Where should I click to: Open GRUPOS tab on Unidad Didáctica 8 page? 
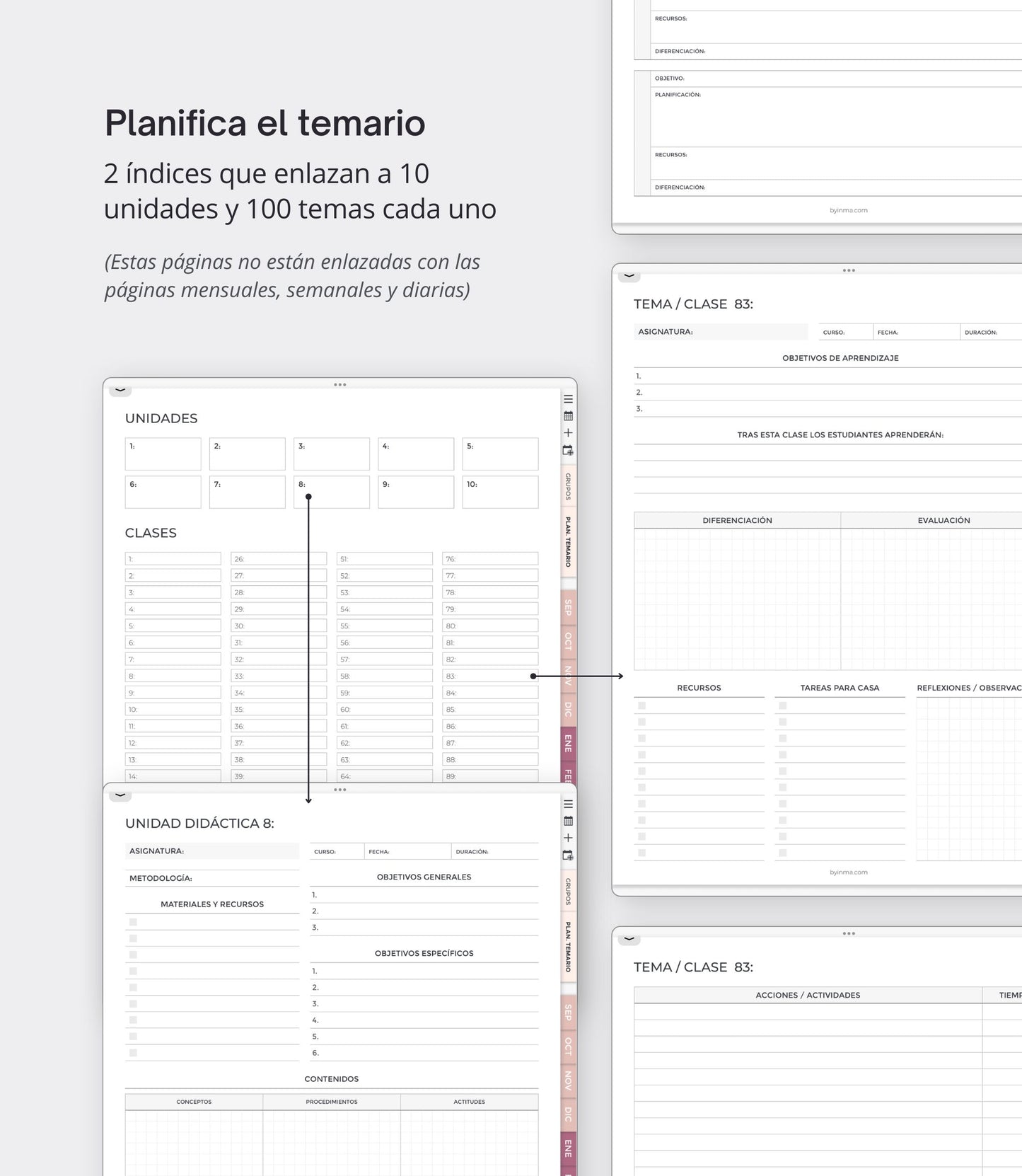(x=568, y=892)
